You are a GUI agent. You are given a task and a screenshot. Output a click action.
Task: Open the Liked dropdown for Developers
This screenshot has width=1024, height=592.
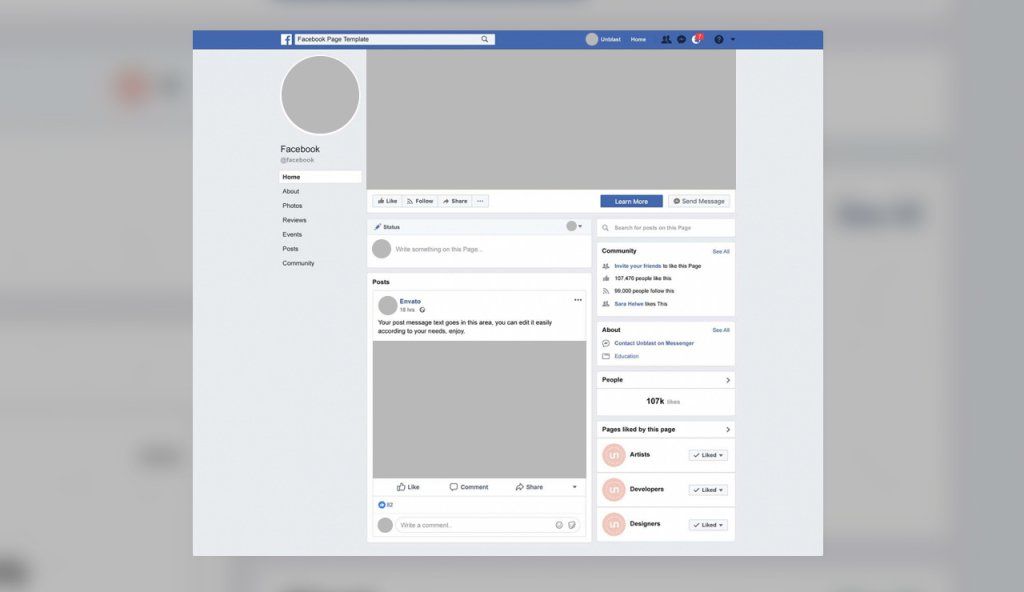(x=708, y=489)
